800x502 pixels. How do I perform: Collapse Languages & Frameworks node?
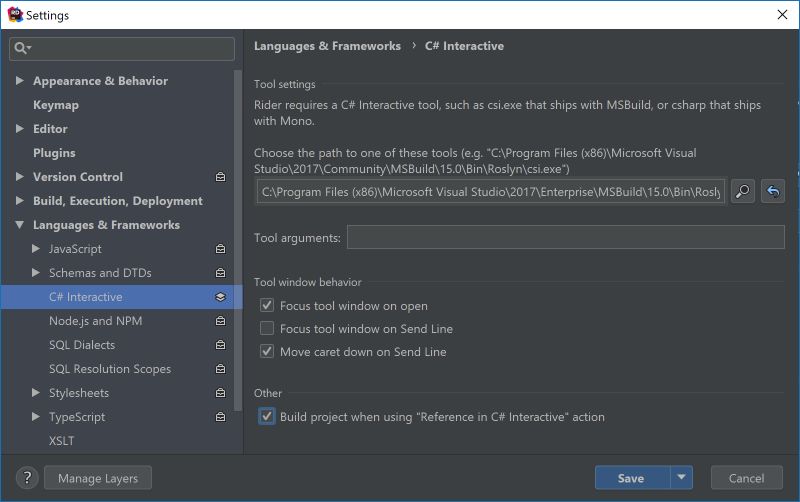point(19,224)
